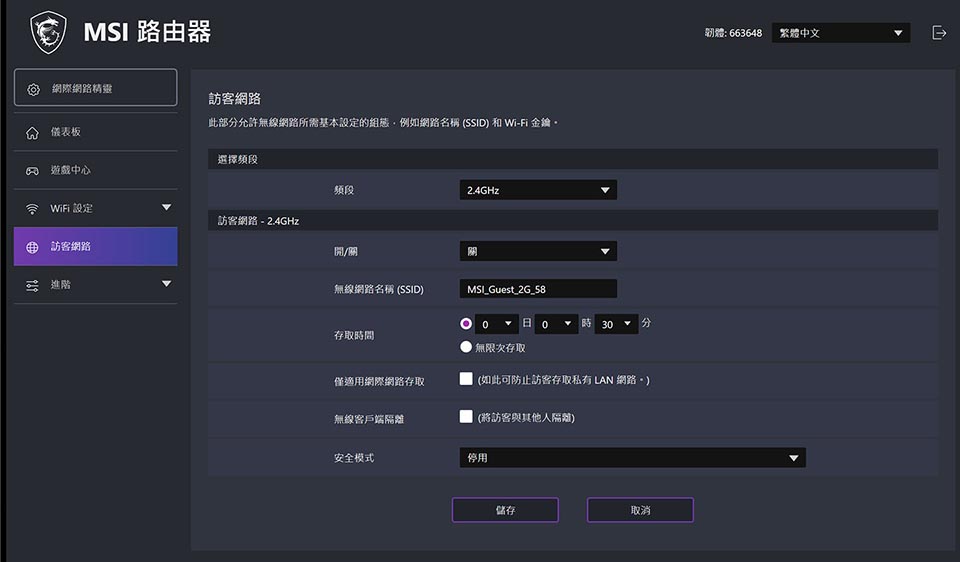The height and width of the screenshot is (562, 960).
Task: Click the MSI 路由器 title text
Action: [147, 32]
